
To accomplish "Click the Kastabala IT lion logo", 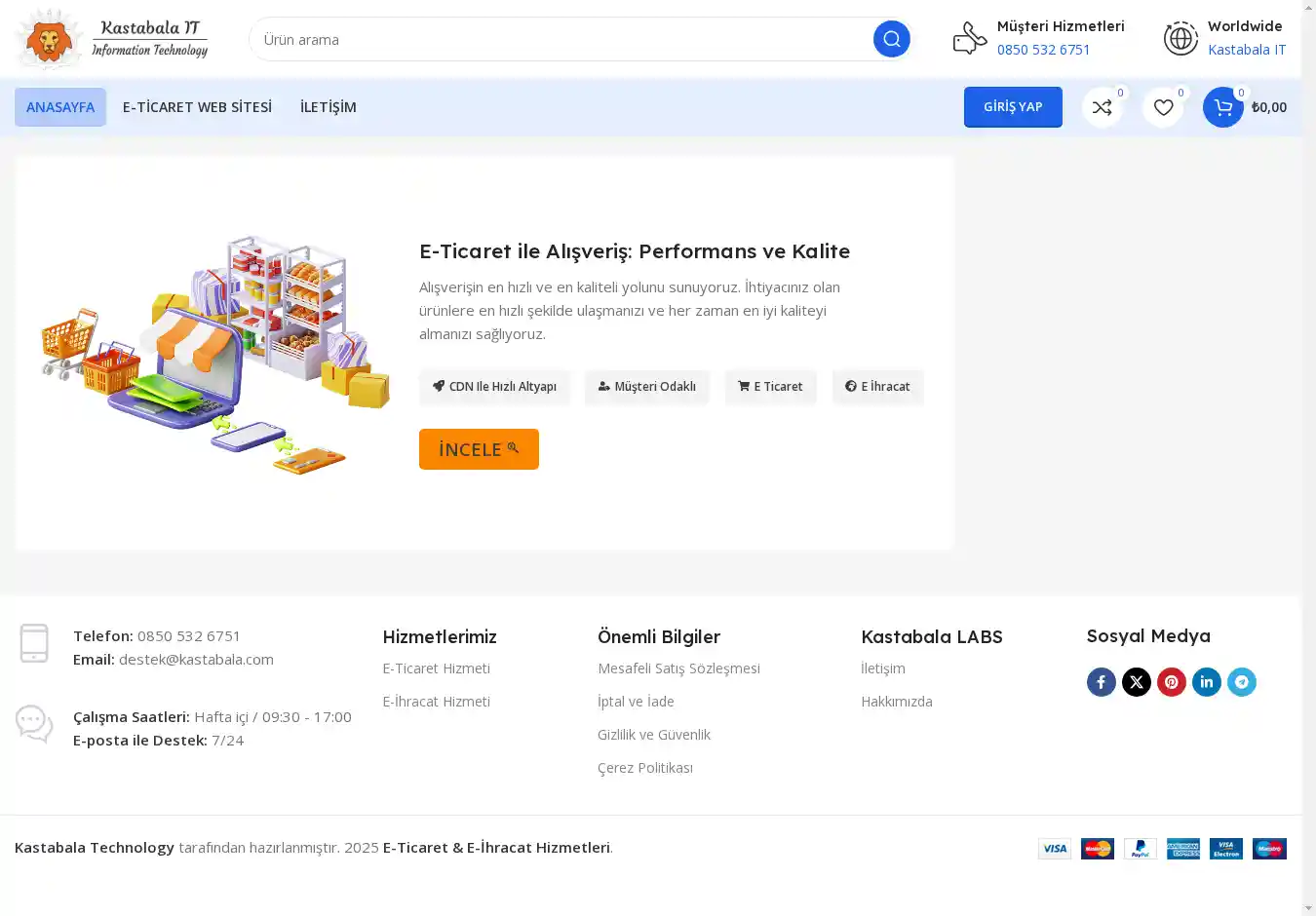I will click(x=112, y=39).
